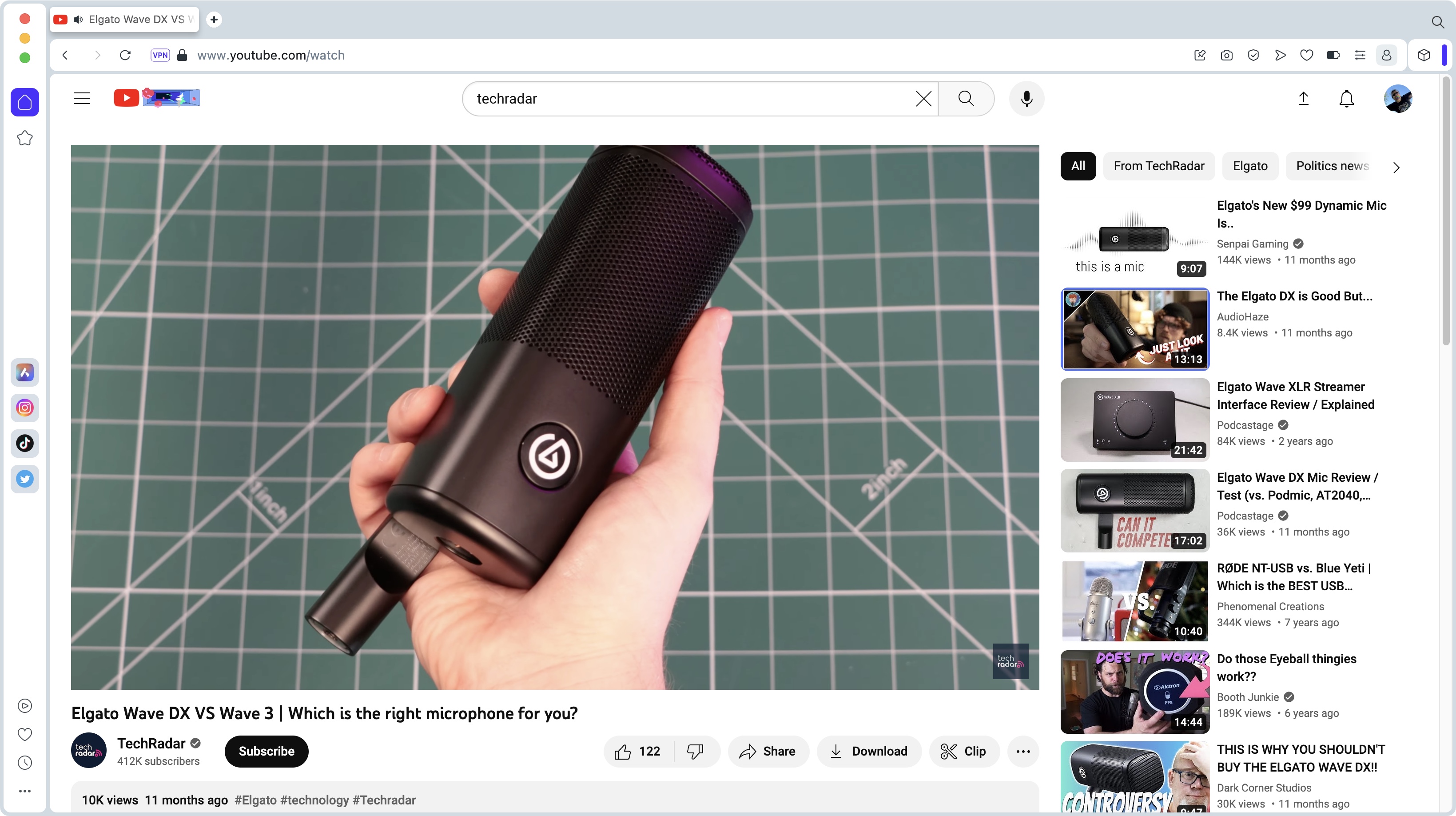Open the sidebar history clock
Screen dimensions: 1456x816
[x=25, y=763]
